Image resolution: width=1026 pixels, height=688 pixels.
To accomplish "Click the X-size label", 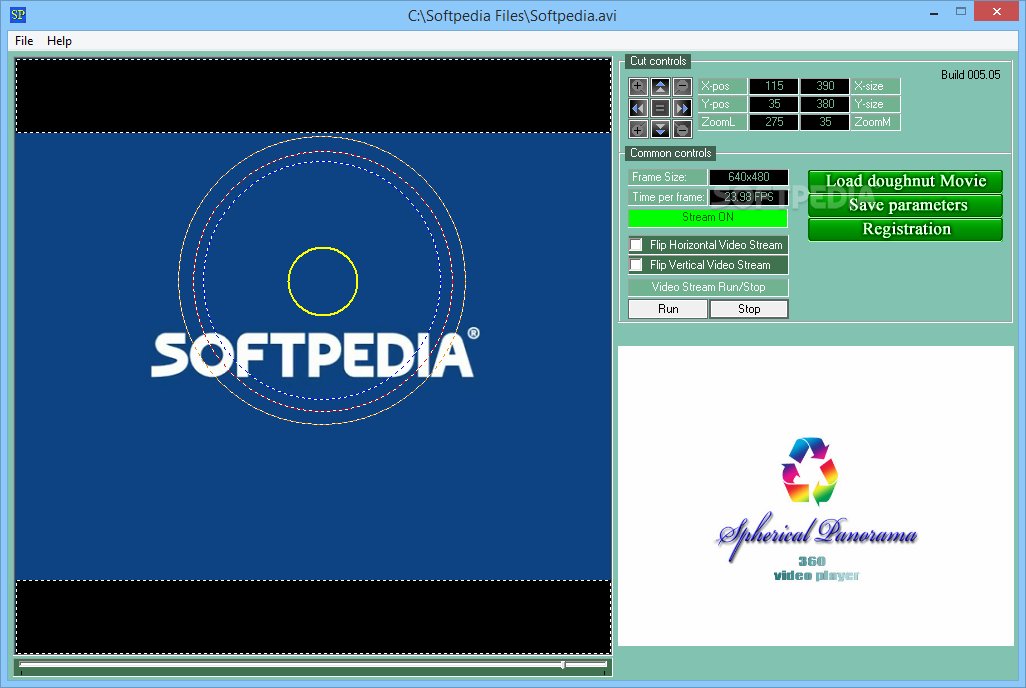I will [876, 86].
